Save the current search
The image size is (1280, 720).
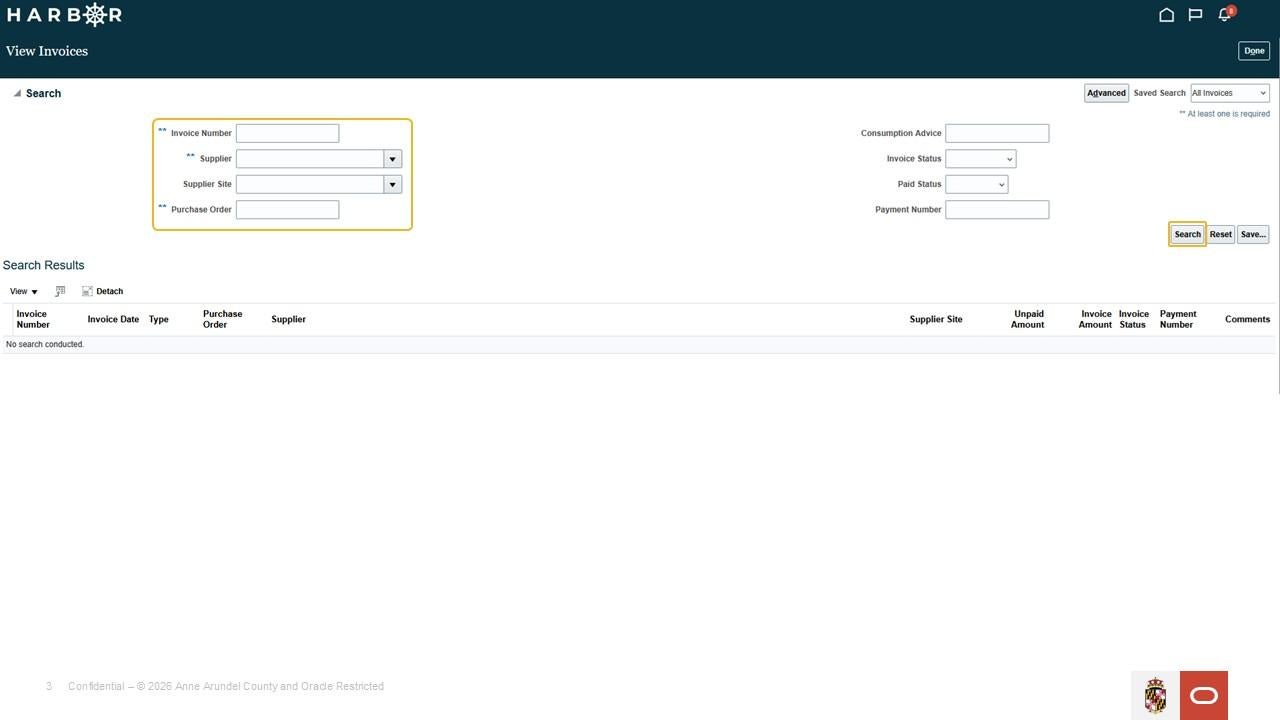(x=1253, y=234)
